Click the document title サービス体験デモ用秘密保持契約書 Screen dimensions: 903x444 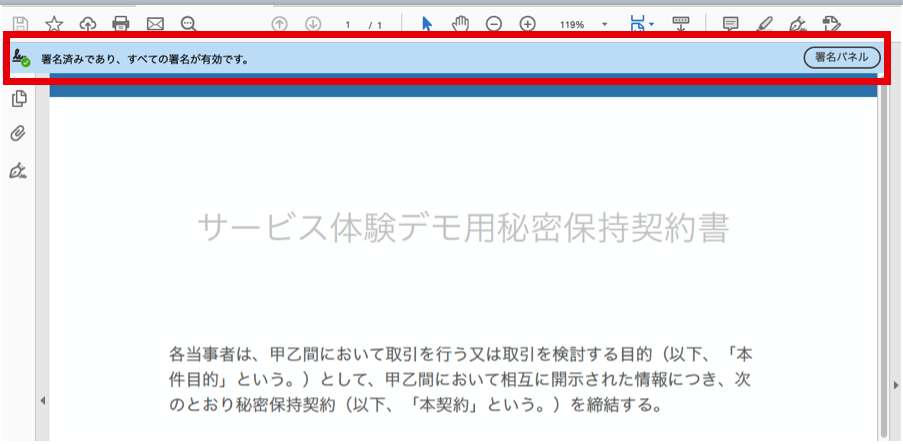464,229
